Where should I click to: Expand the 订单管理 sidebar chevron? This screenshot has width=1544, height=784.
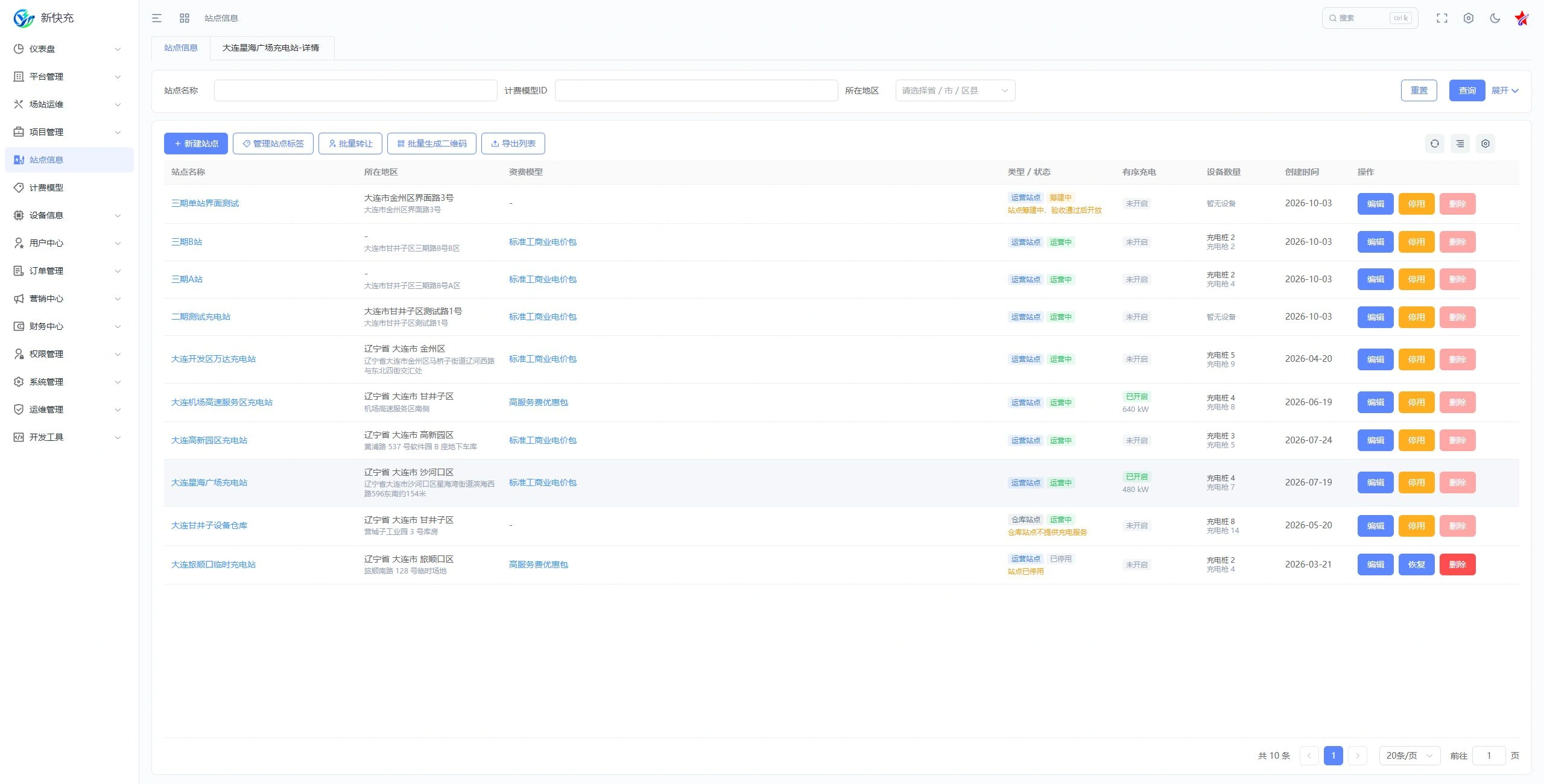pos(118,271)
